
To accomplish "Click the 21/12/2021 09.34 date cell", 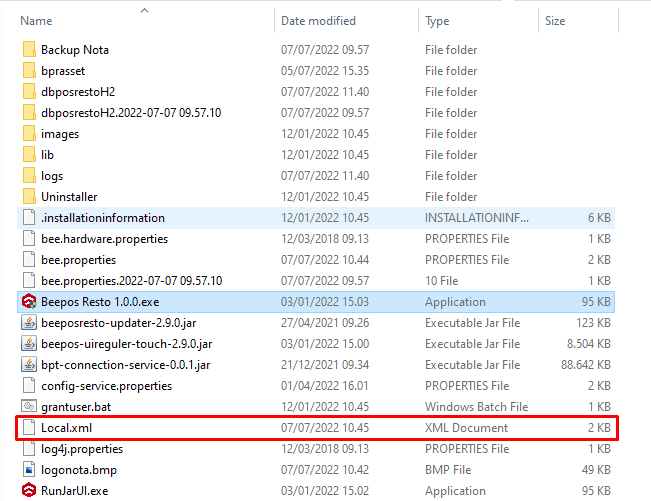I will (325, 365).
